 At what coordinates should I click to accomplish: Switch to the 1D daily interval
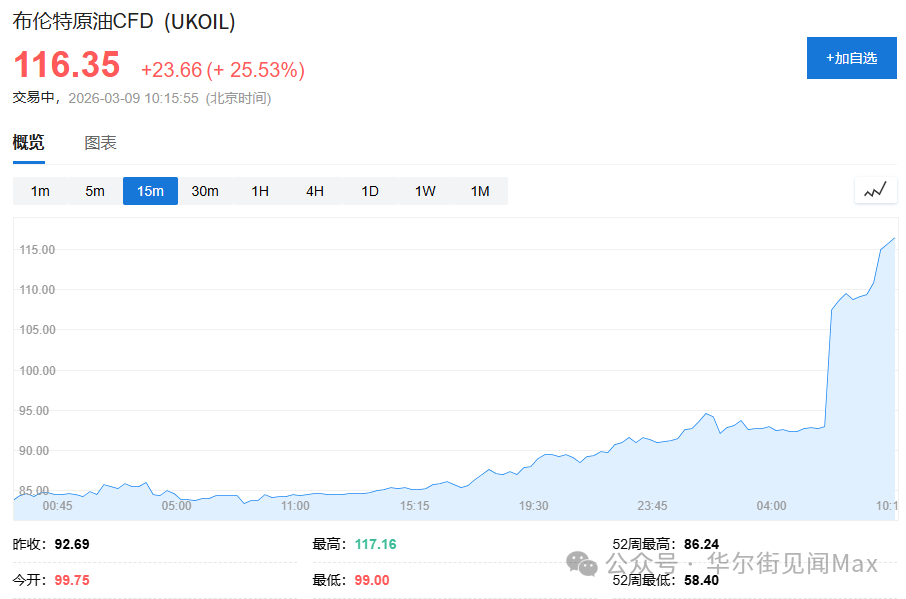pos(369,190)
